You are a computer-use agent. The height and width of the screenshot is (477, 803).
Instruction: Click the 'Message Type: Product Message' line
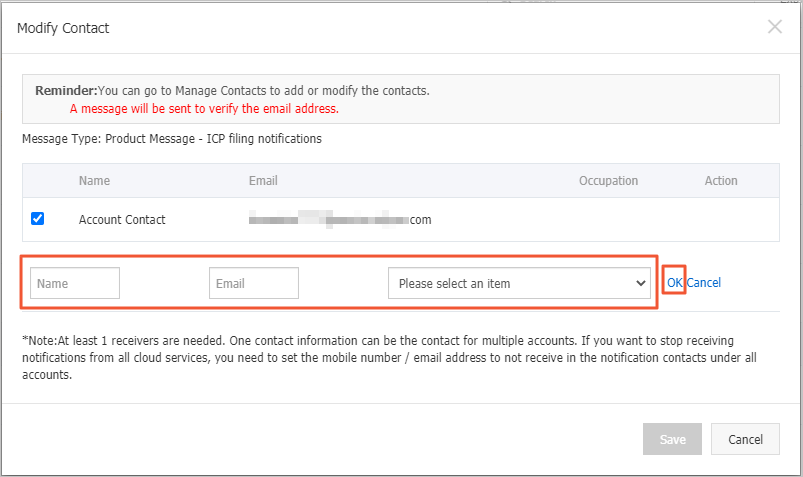[172, 139]
